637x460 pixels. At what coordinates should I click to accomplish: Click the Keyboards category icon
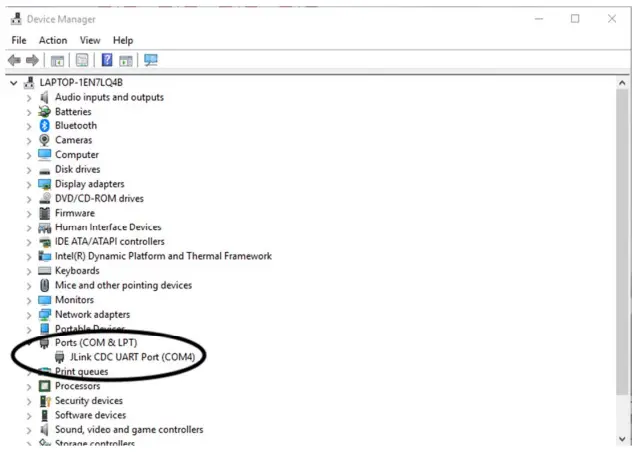44,271
